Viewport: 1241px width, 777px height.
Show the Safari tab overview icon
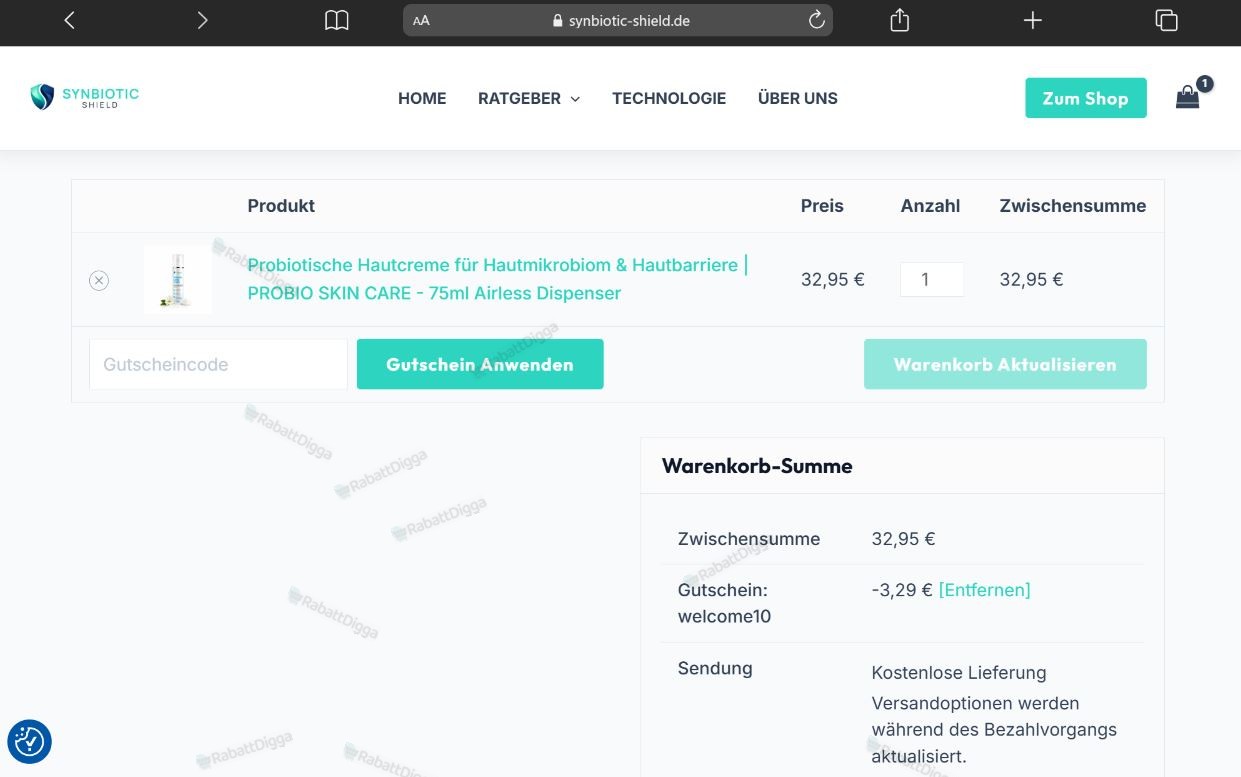[x=1166, y=20]
